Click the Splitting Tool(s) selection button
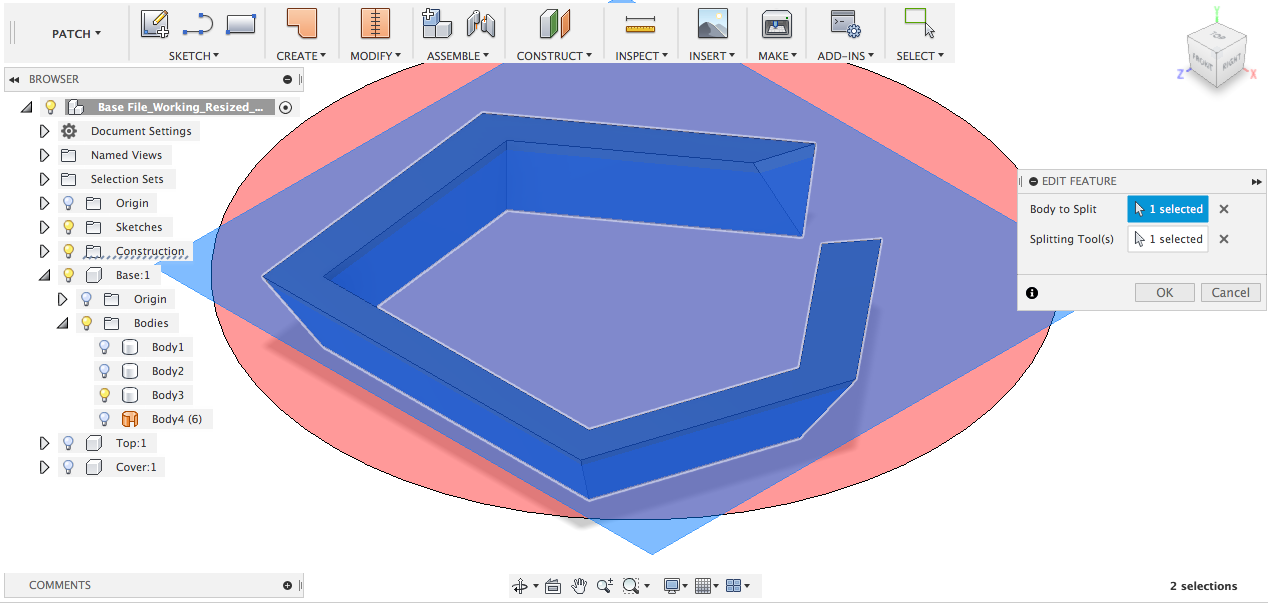Screen dimensions: 1268x603 (1167, 239)
